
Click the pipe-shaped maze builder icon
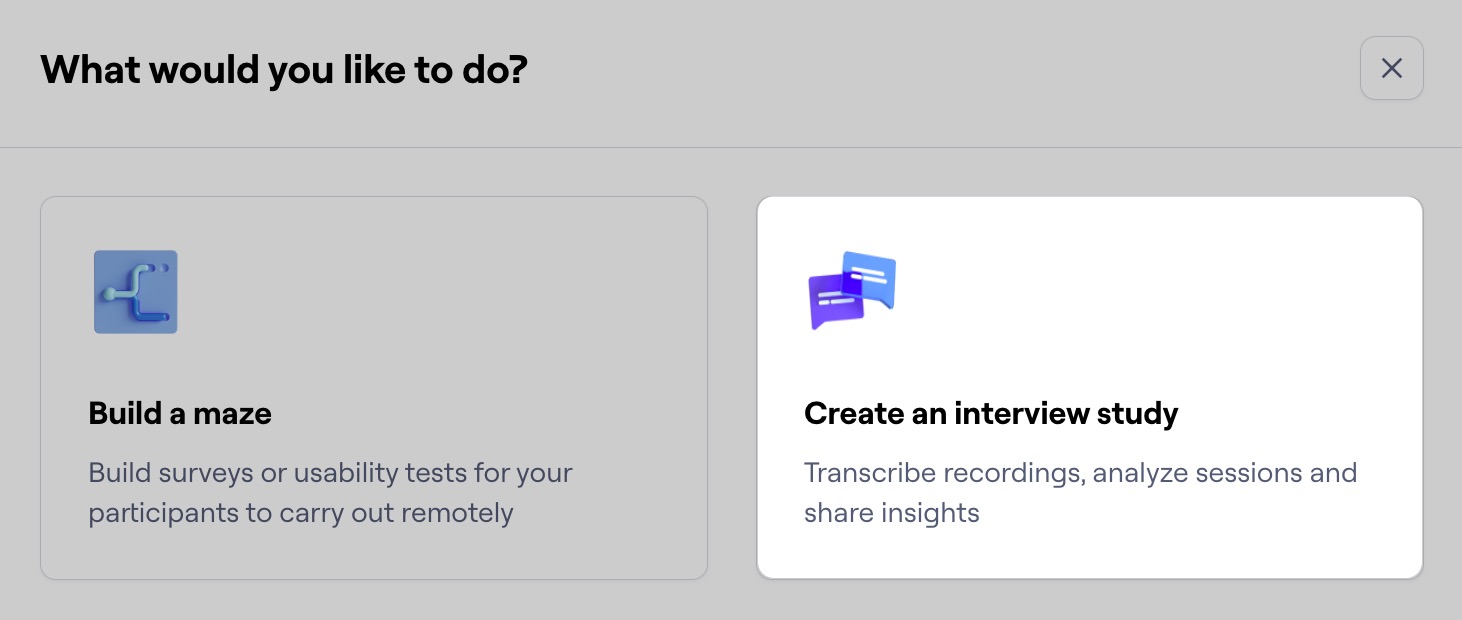click(135, 292)
